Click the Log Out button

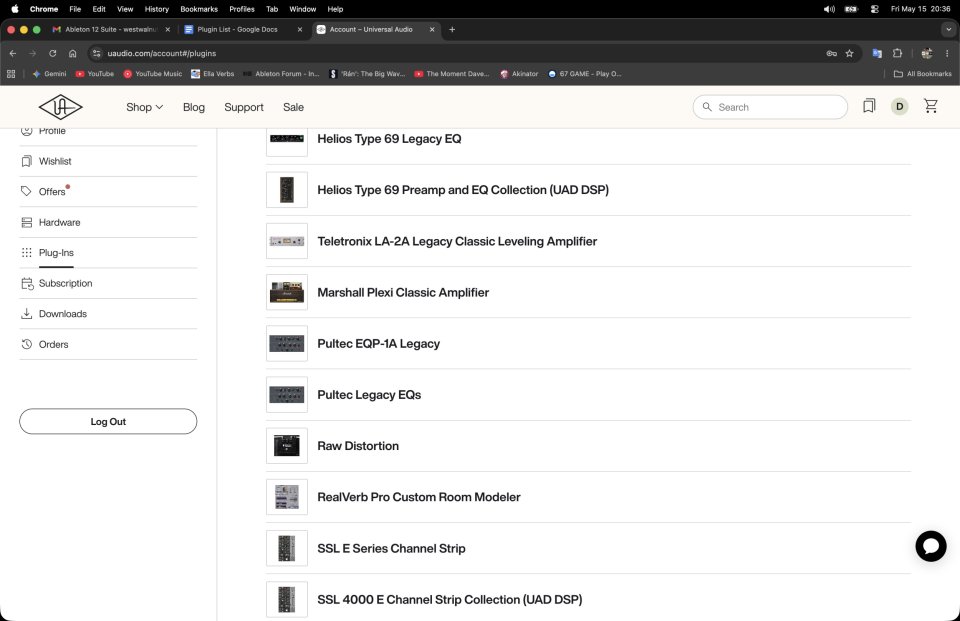click(x=108, y=421)
